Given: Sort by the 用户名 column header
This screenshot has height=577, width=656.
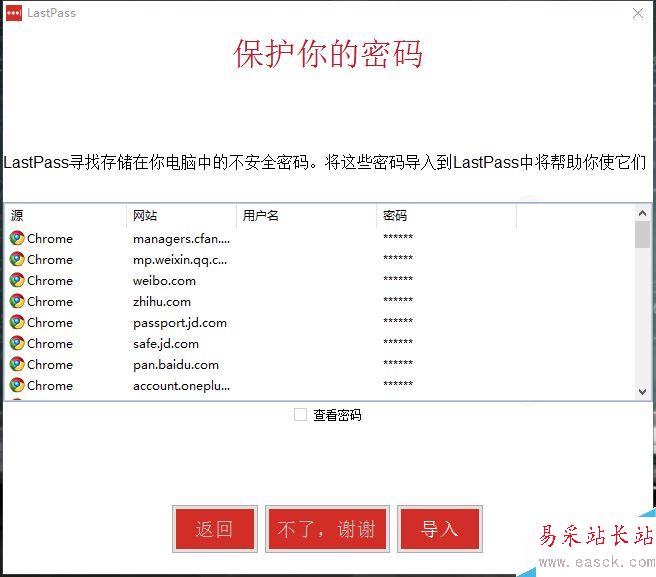Looking at the screenshot, I should (306, 215).
